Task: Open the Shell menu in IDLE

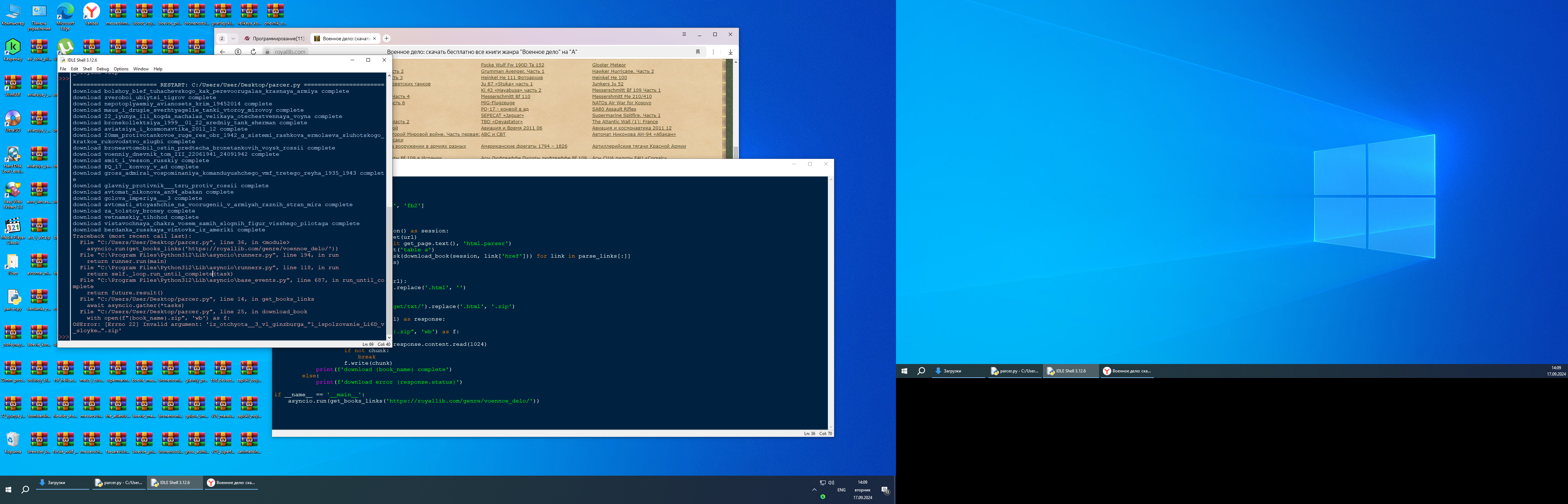Action: pyautogui.click(x=87, y=69)
